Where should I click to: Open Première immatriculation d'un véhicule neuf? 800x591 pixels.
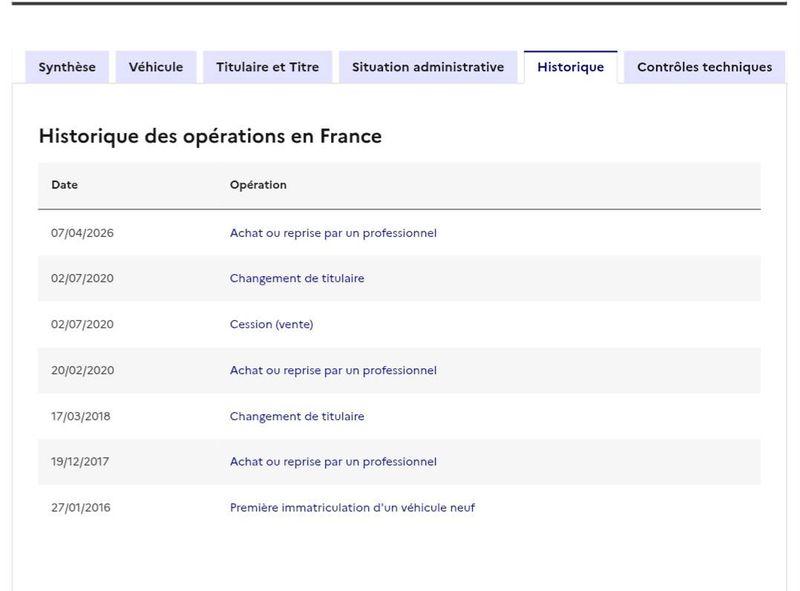352,508
